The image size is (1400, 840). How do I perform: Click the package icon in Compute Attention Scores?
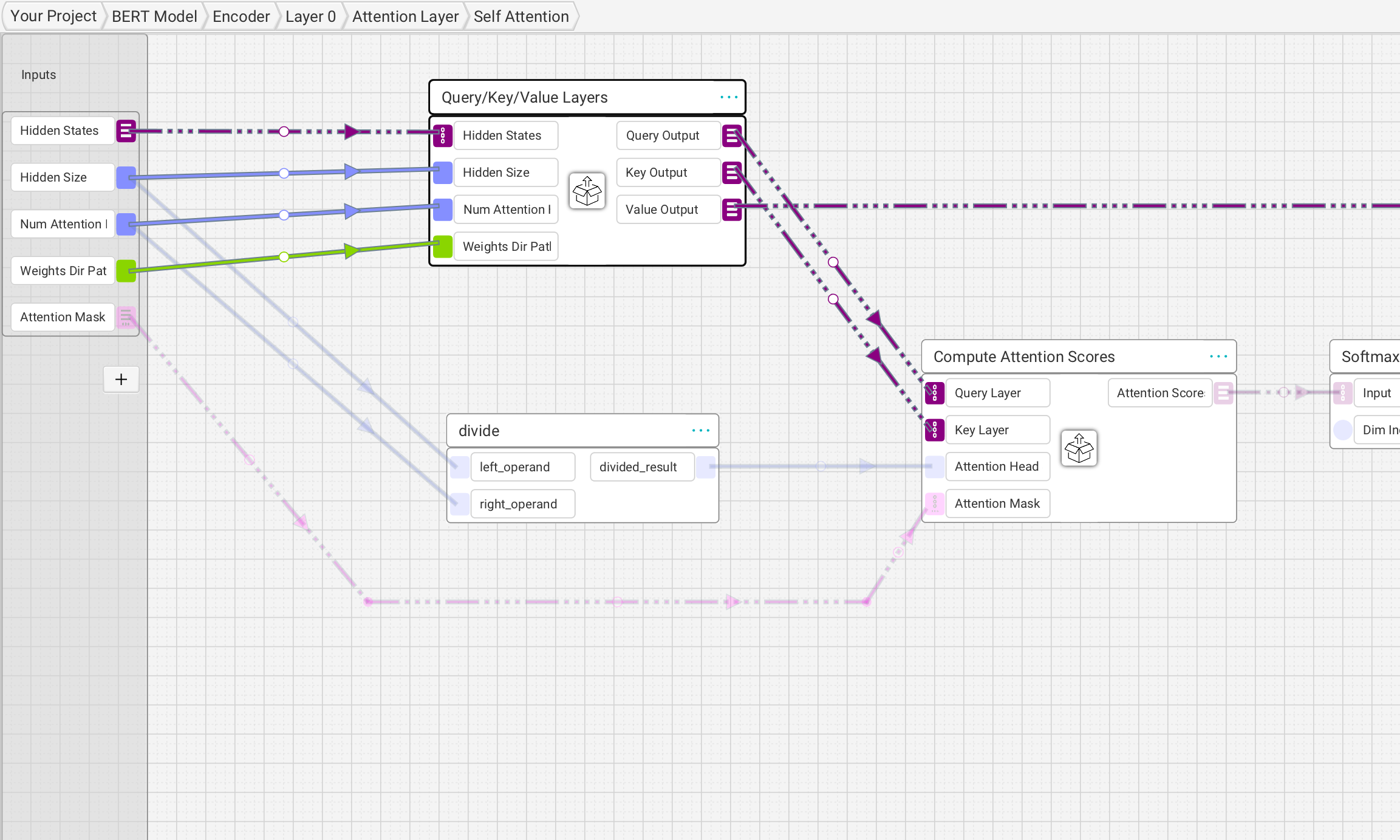[x=1079, y=448]
